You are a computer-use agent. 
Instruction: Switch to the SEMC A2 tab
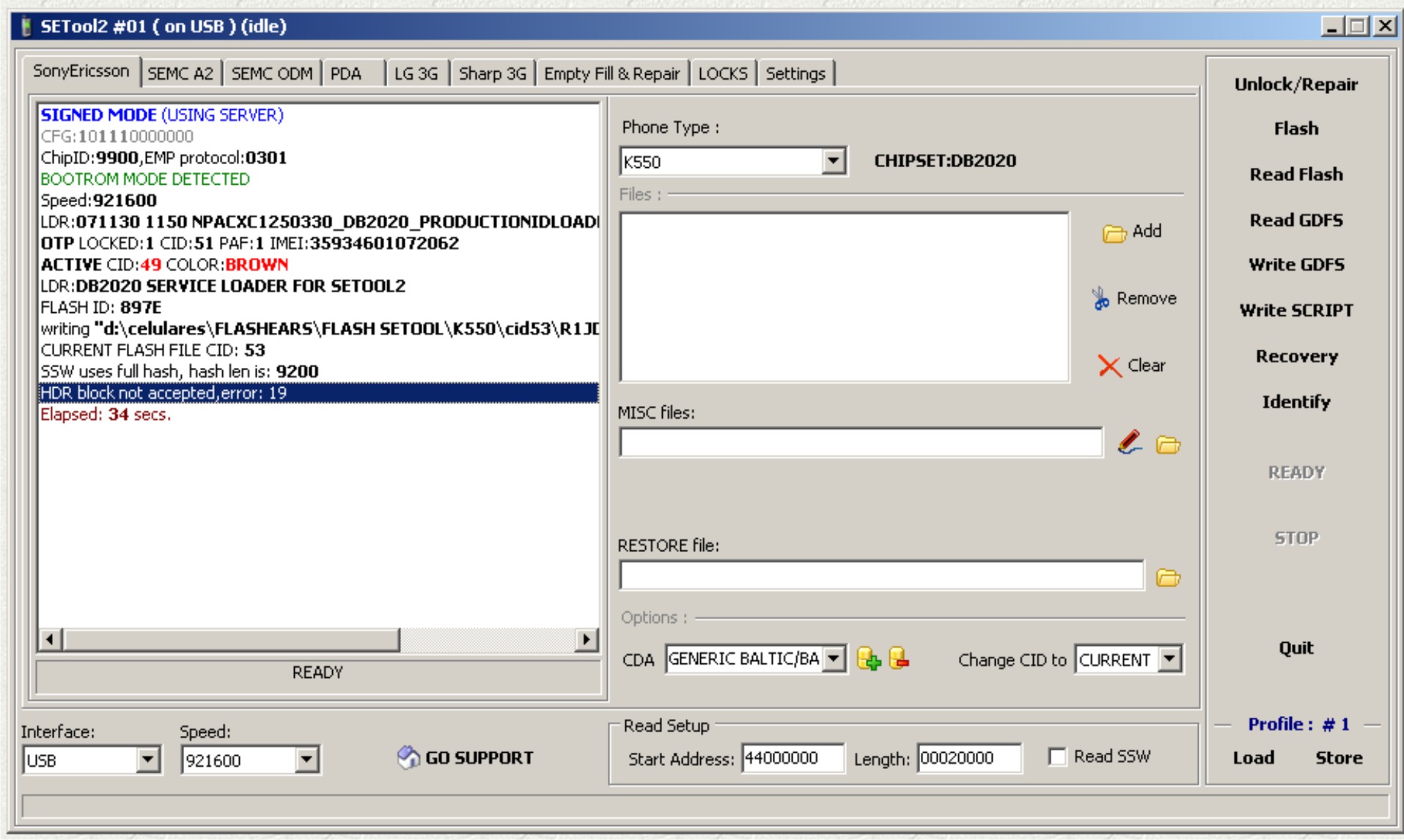click(180, 73)
